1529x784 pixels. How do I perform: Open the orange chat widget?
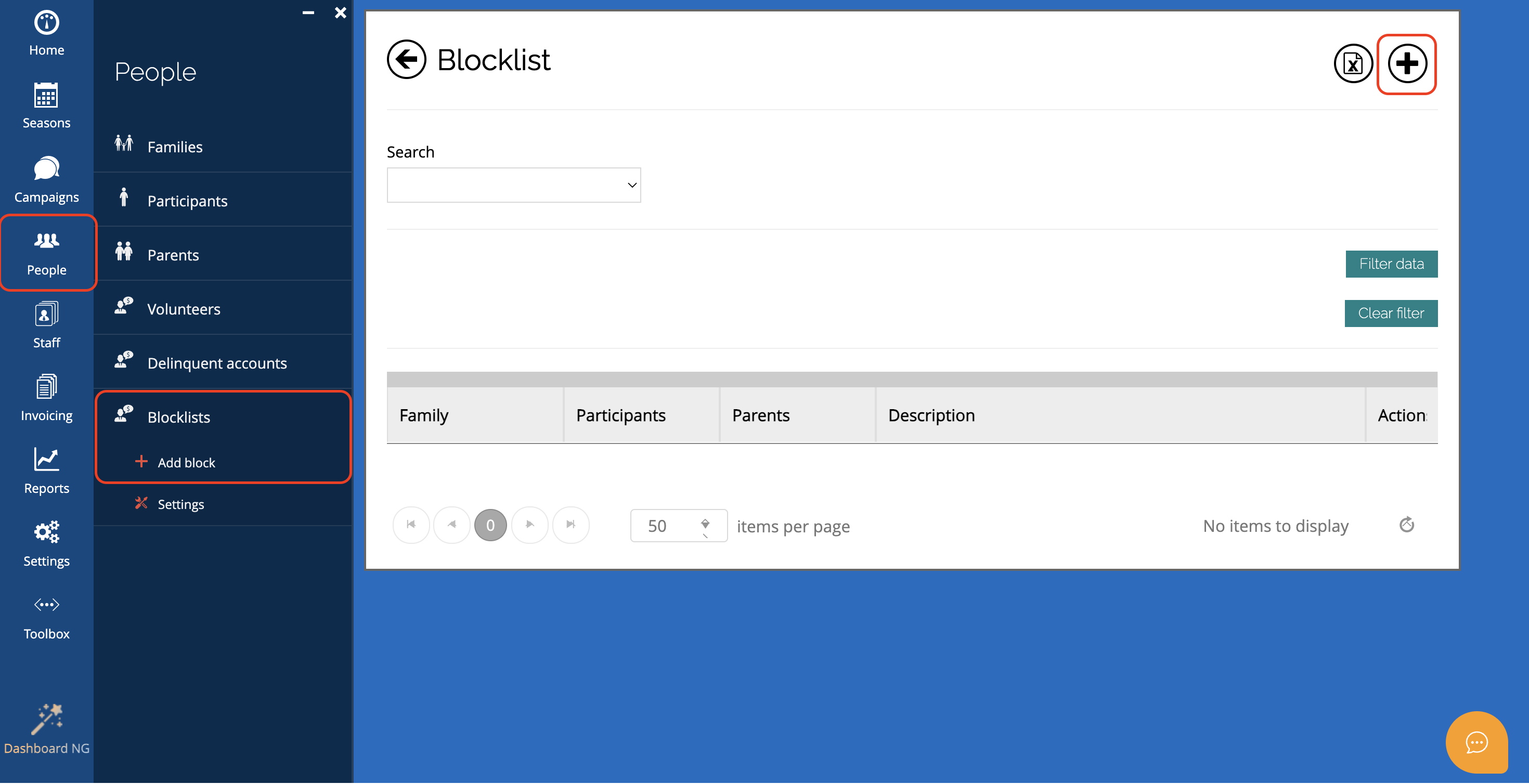pyautogui.click(x=1475, y=742)
